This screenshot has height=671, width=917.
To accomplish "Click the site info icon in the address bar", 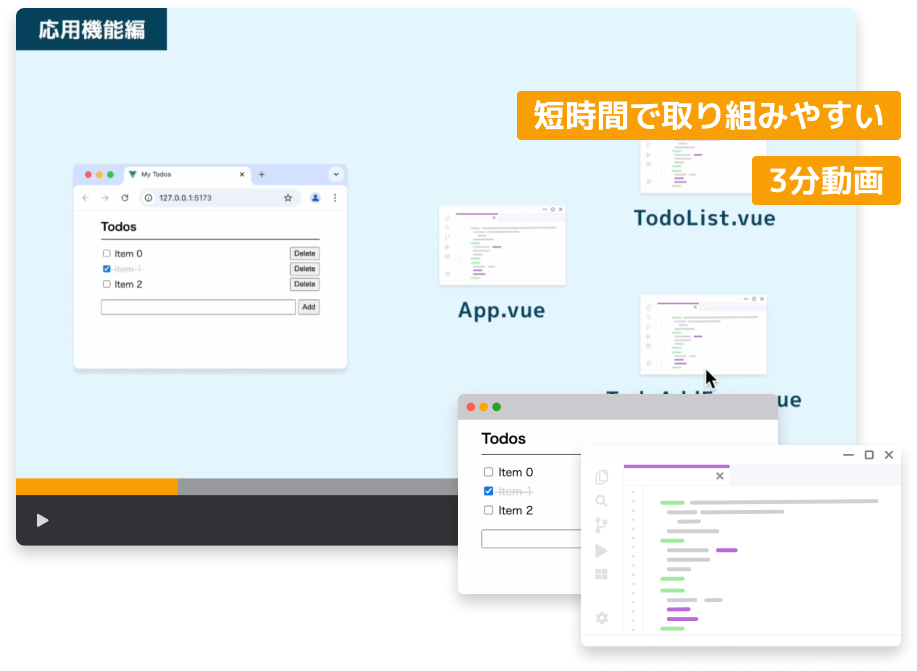I will (x=149, y=198).
